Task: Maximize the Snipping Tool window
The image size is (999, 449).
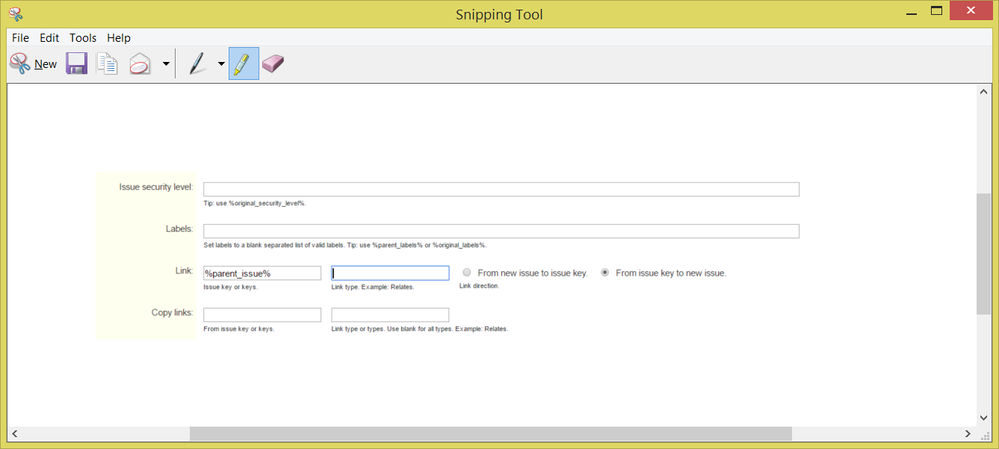Action: click(x=937, y=10)
